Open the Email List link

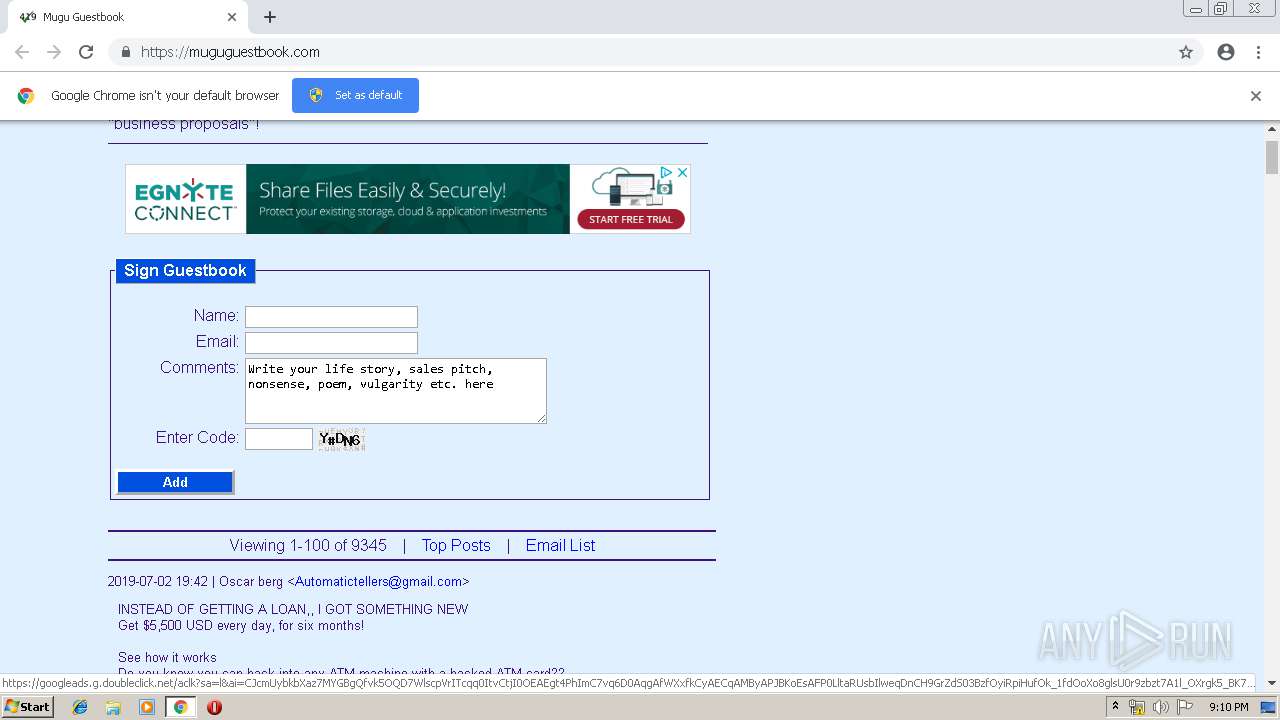point(560,545)
